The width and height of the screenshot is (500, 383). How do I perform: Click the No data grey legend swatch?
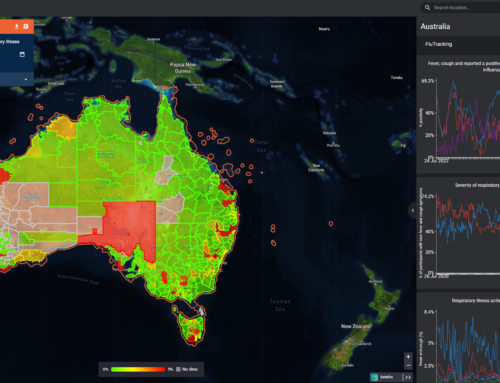pyautogui.click(x=178, y=369)
